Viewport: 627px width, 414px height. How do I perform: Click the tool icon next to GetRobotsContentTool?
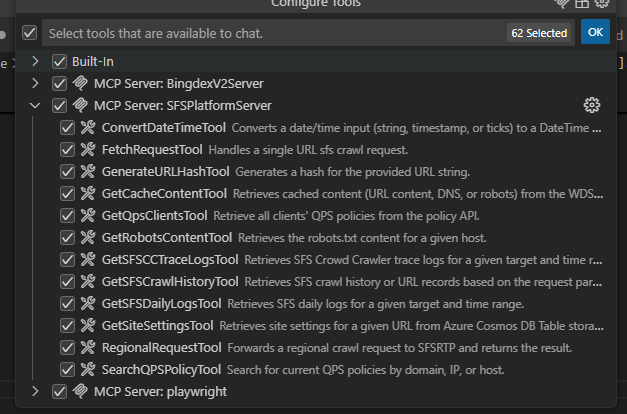(x=88, y=238)
